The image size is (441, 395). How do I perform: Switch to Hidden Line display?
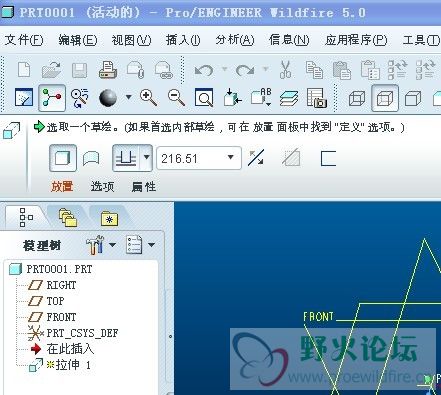coord(385,98)
